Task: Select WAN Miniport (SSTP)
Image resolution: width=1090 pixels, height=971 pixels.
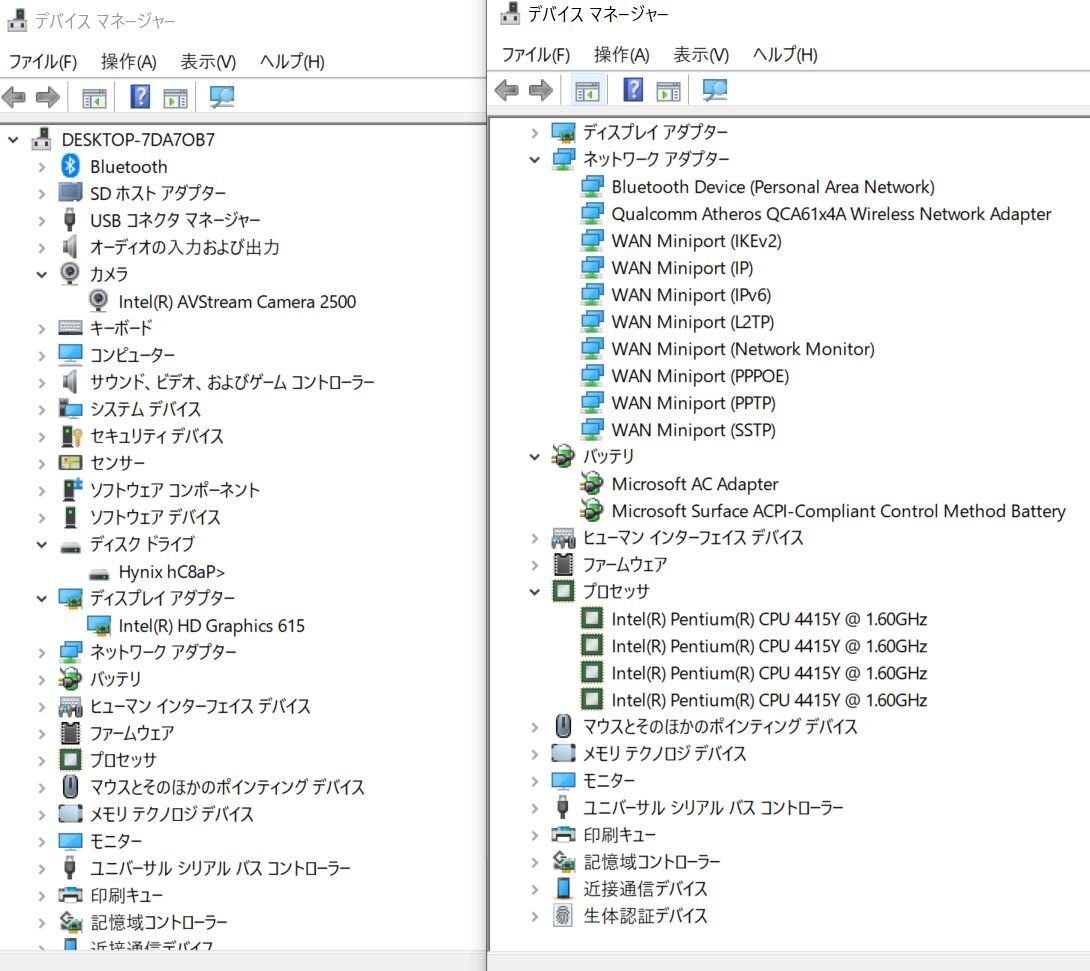Action: pos(694,430)
